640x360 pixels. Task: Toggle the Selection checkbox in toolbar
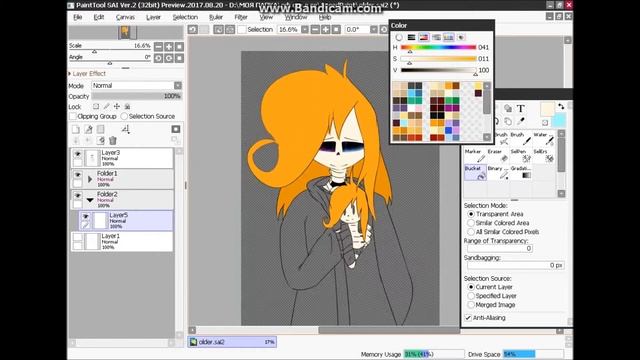242,29
